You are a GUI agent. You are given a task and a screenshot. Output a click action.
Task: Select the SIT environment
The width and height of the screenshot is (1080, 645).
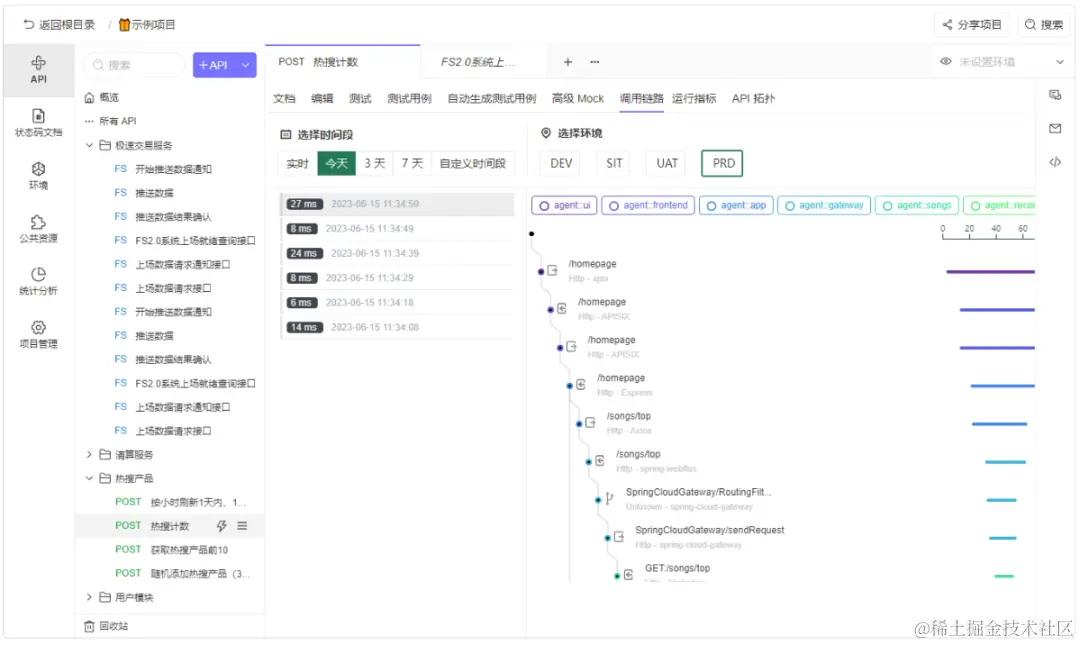pyautogui.click(x=614, y=163)
